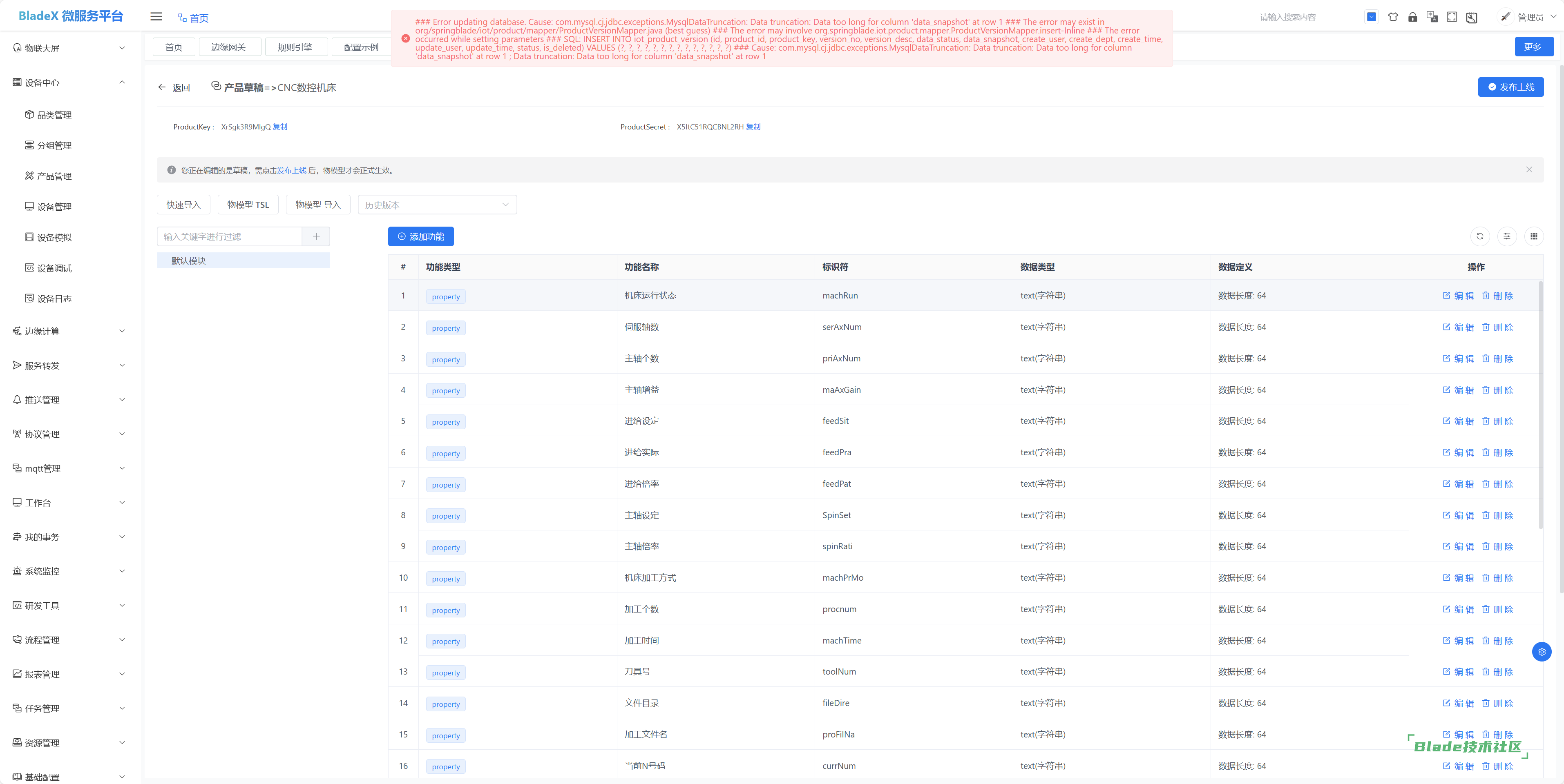Click the 物模型 导入 button
This screenshot has width=1564, height=784.
coord(318,205)
